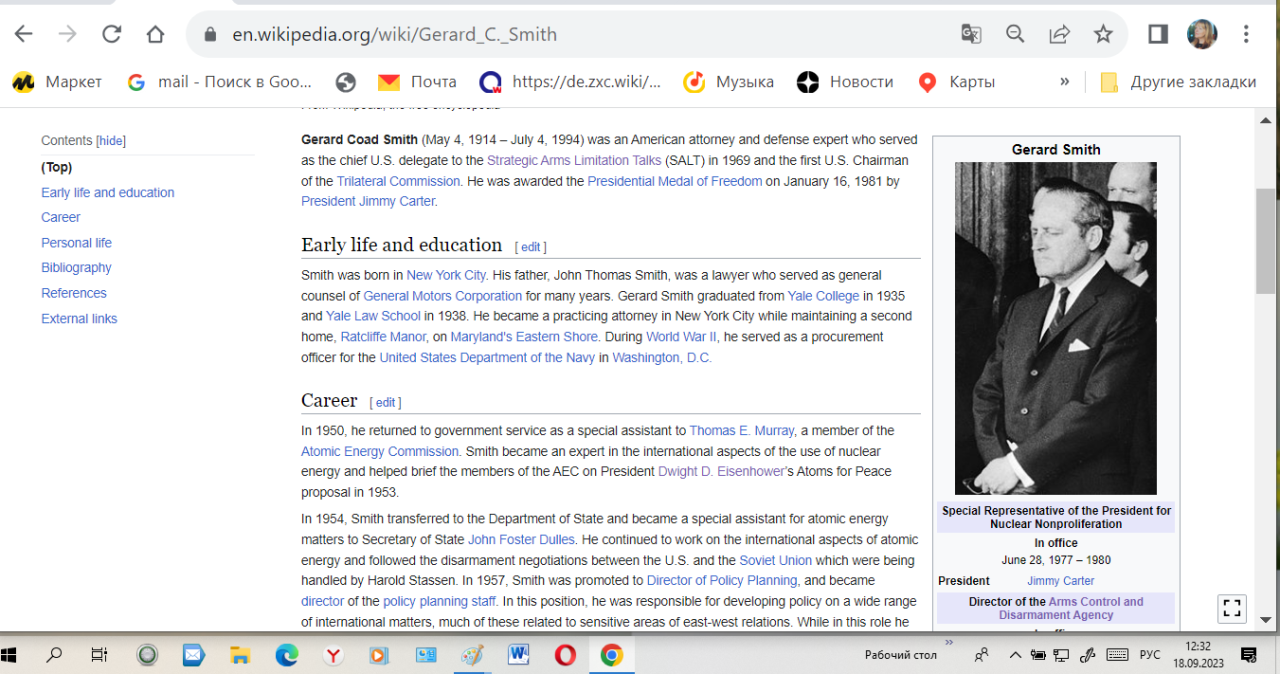This screenshot has width=1280, height=674.
Task: Open the Маркет bookmark
Action: click(x=57, y=82)
